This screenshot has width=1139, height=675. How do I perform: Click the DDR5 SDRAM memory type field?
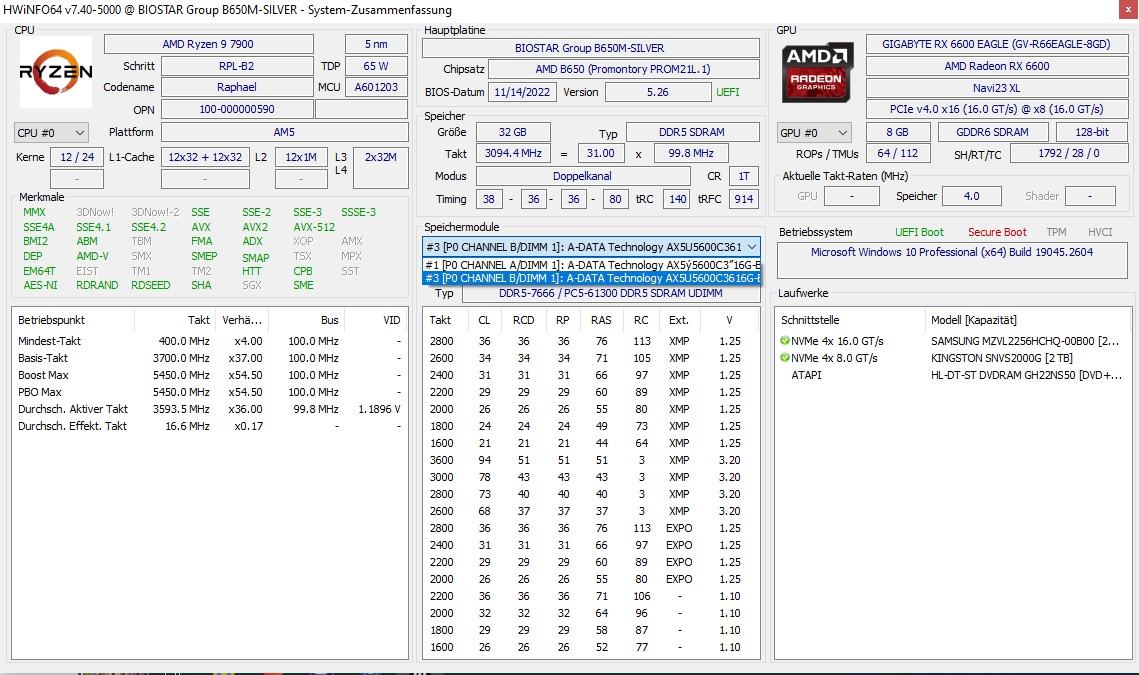coord(692,132)
